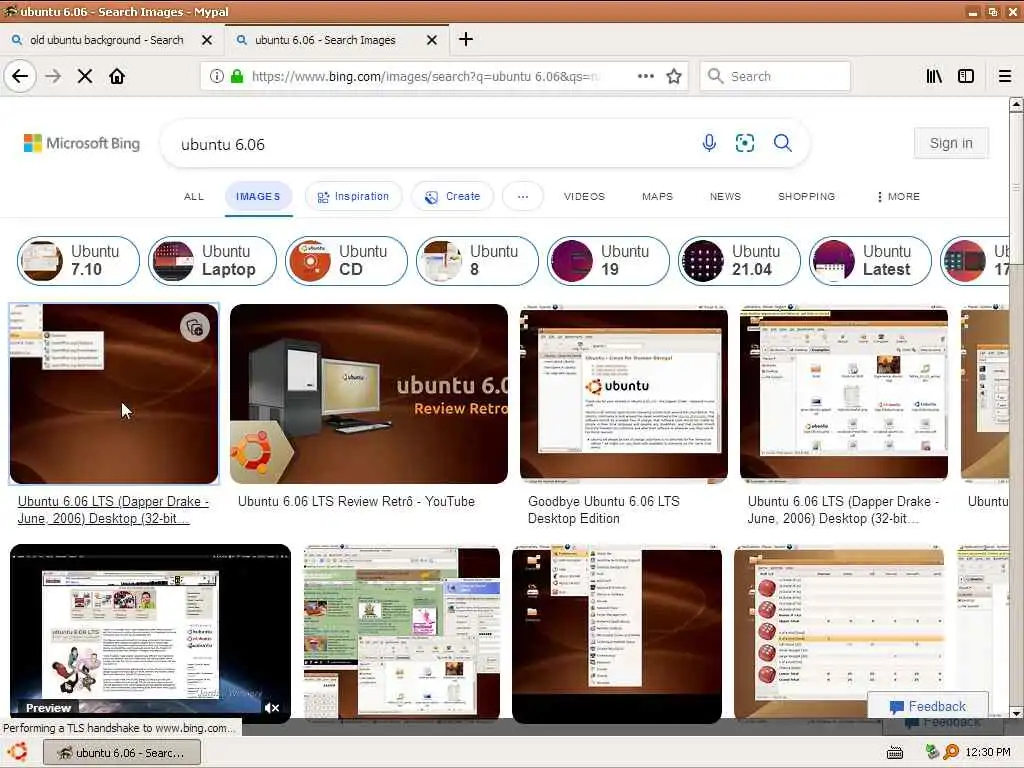Open the browser screenshot collage thumbnail in second row
Viewport: 1024px width, 768px height.
click(402, 633)
